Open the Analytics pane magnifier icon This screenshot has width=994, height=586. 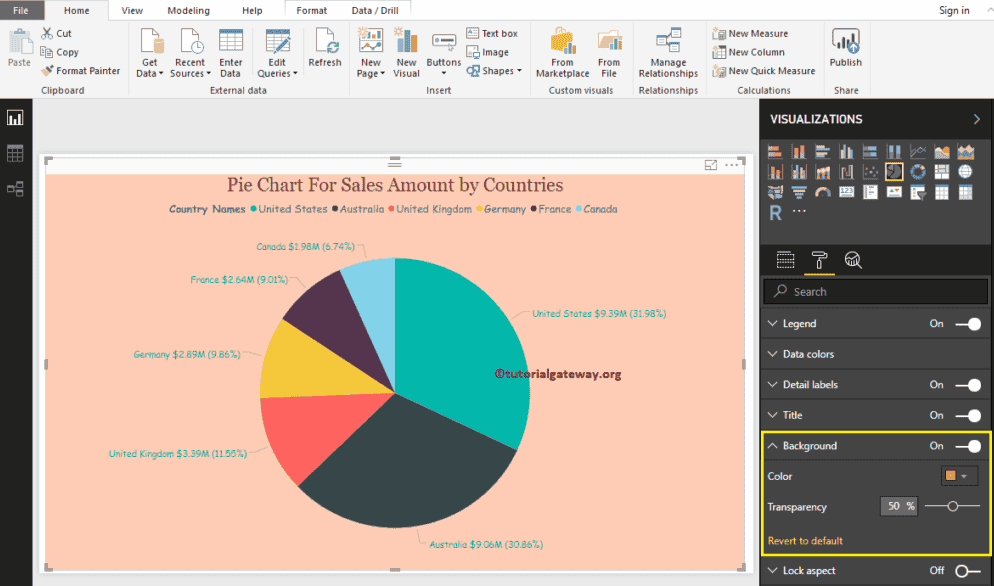tap(853, 260)
